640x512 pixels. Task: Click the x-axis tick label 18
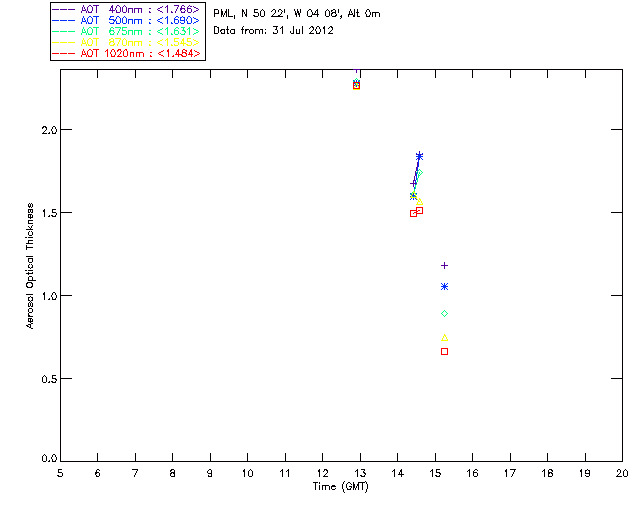click(547, 473)
